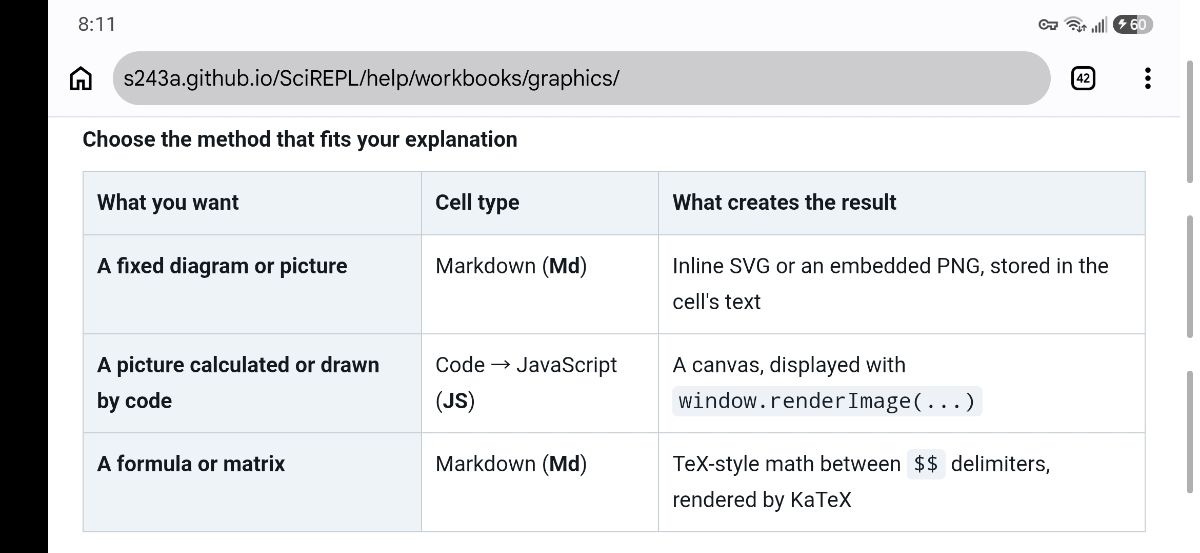This screenshot has width=1200, height=553.
Task: Click the 'window.renderImage(...)' code snippet
Action: click(827, 401)
